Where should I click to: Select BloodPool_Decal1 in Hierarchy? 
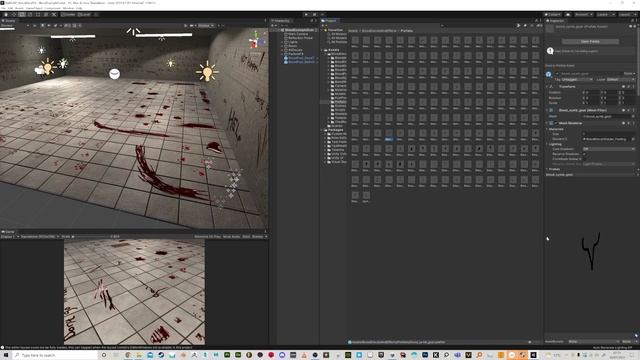click(301, 58)
